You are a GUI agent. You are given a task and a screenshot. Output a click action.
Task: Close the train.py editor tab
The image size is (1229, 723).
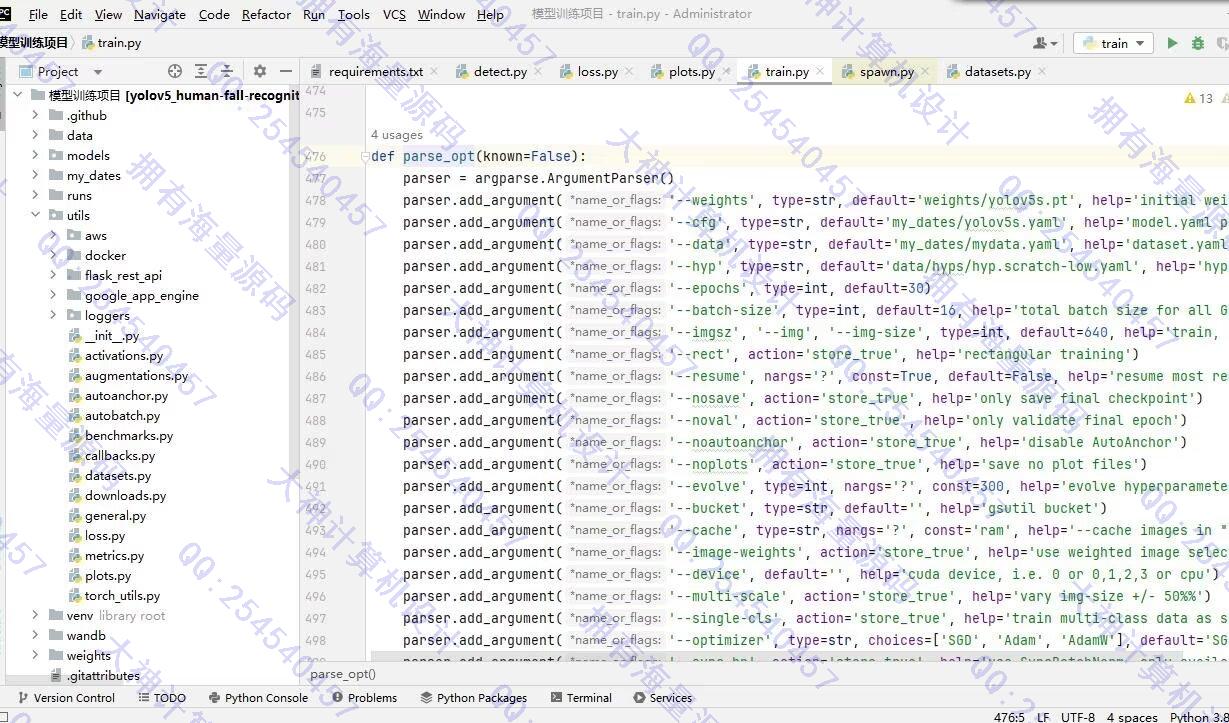(820, 72)
